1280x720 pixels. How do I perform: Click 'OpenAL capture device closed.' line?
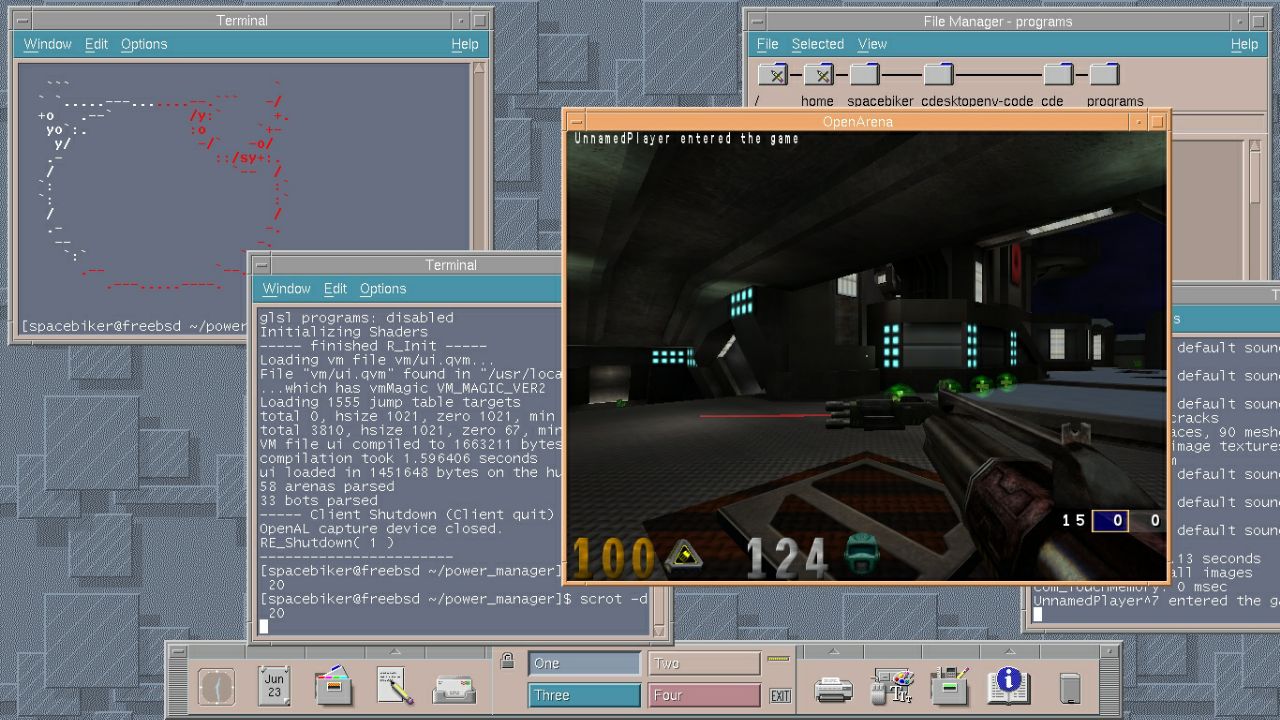click(x=380, y=528)
